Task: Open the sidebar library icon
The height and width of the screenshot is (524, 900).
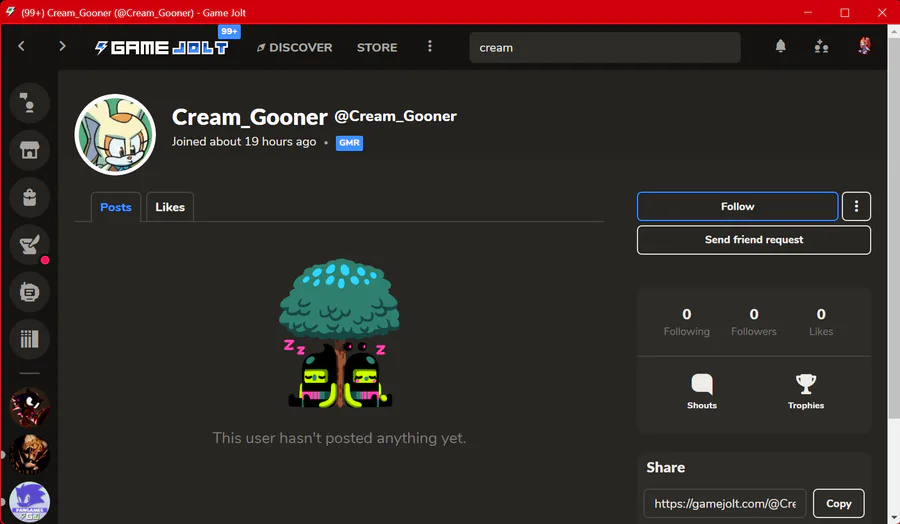Action: [x=29, y=339]
